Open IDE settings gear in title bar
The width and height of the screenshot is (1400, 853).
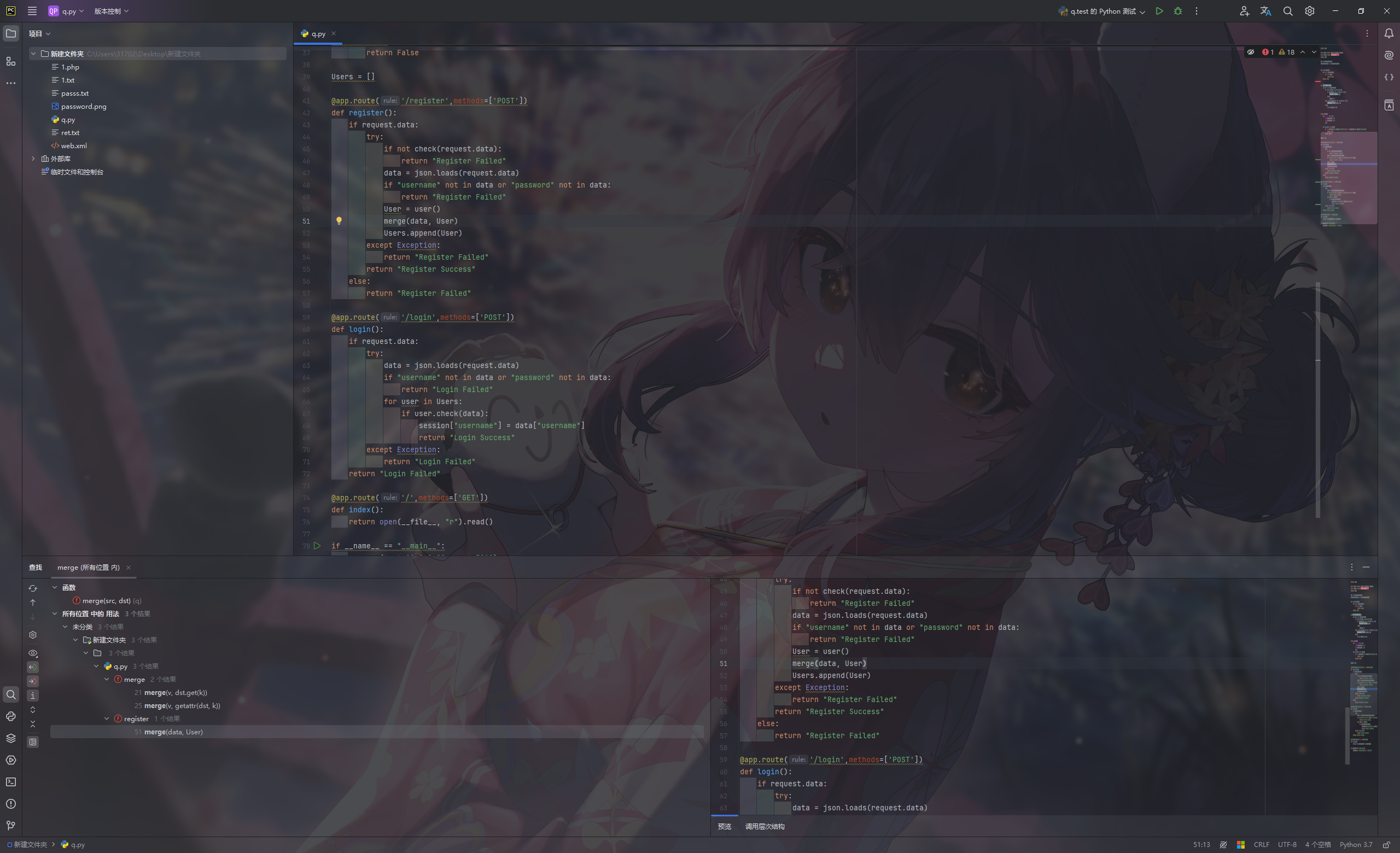pos(1309,11)
